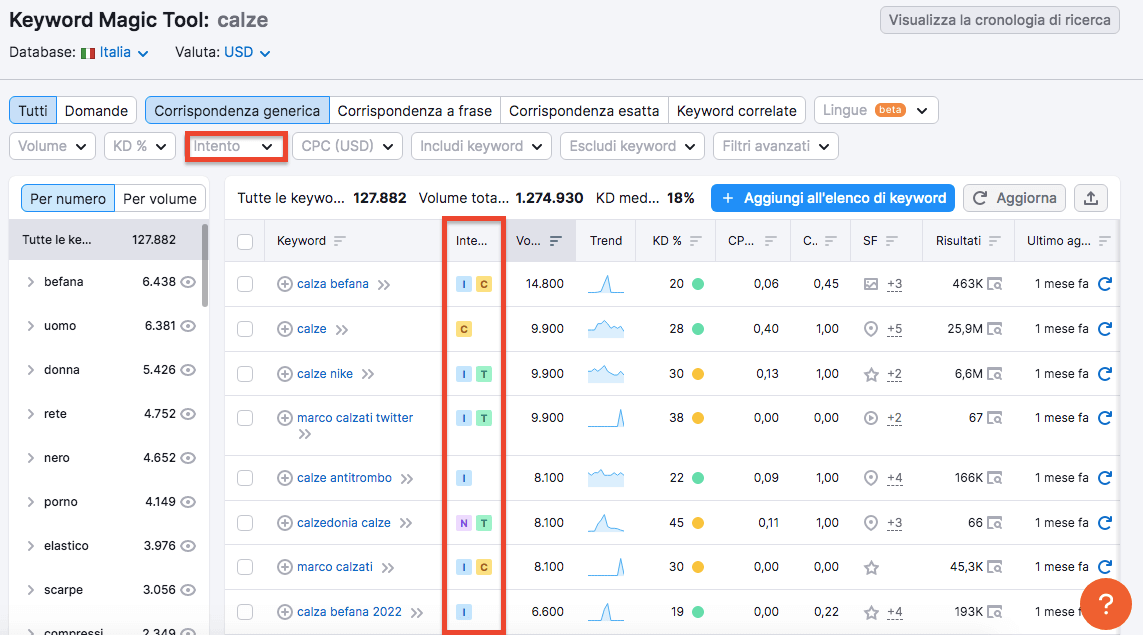Screen dimensions: 1143x635
Task: Switch to Keyword correlate tab
Action: click(x=736, y=111)
